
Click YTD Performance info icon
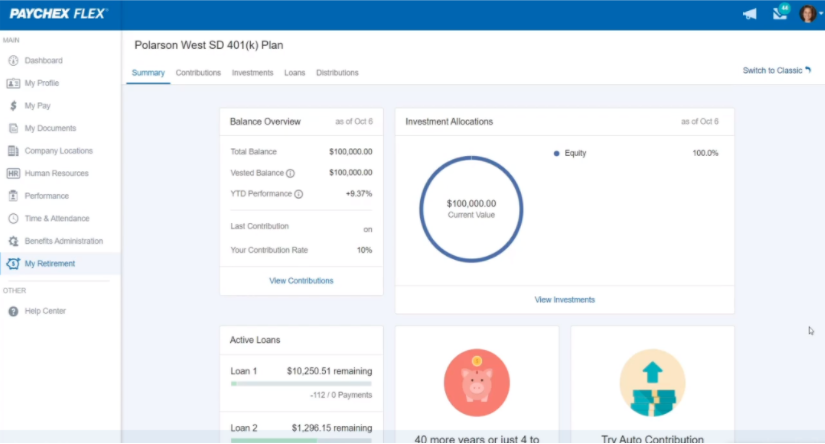[x=299, y=194]
